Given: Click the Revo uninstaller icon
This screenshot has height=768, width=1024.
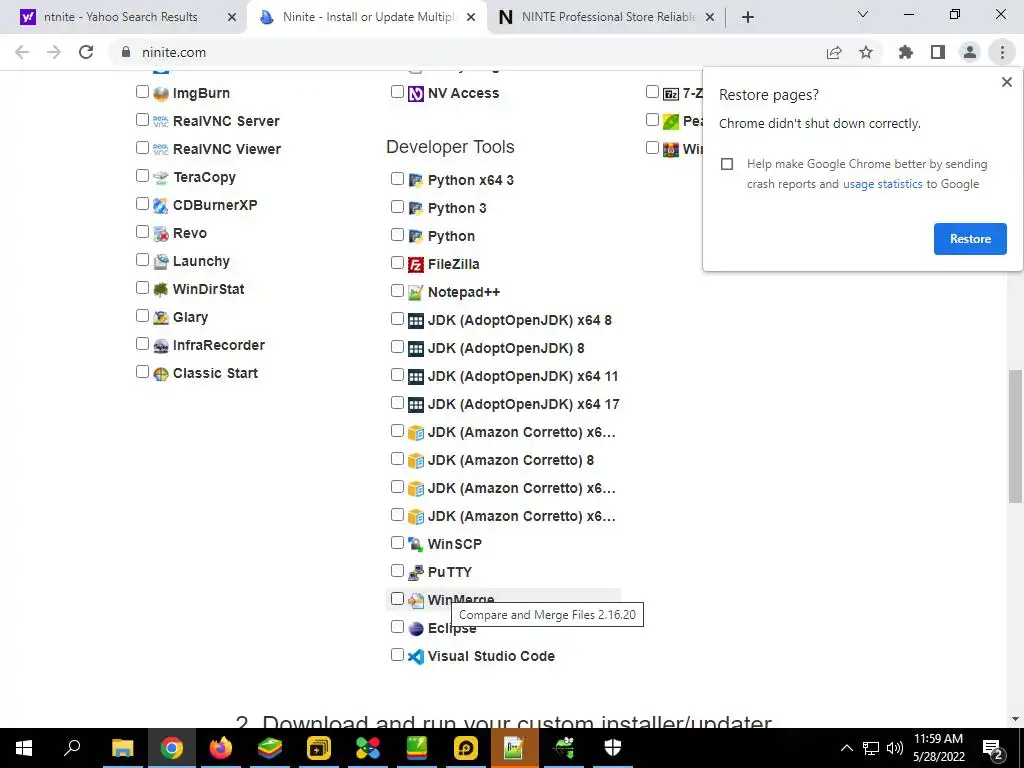Looking at the screenshot, I should tap(161, 234).
